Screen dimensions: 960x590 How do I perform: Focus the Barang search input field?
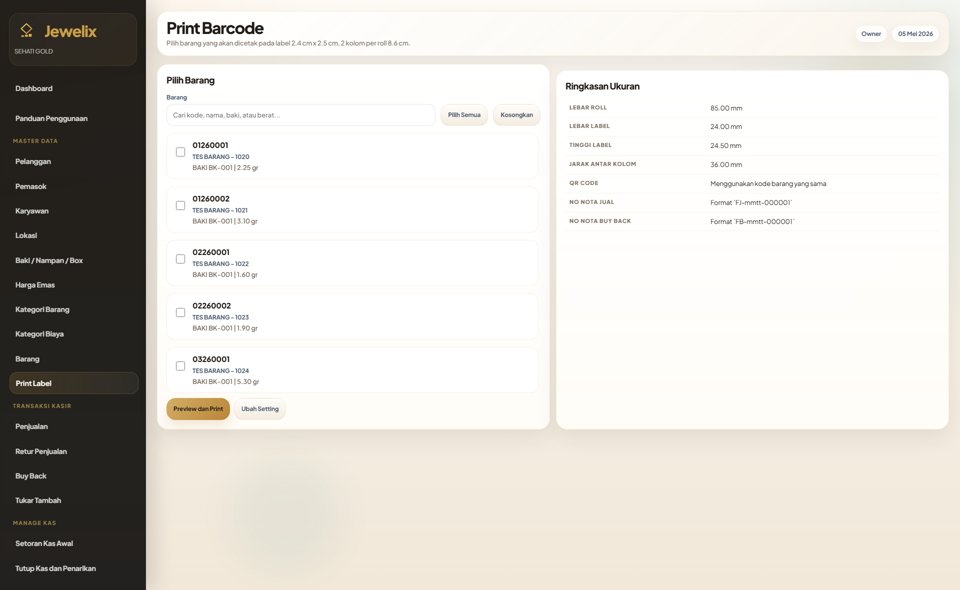click(x=301, y=115)
